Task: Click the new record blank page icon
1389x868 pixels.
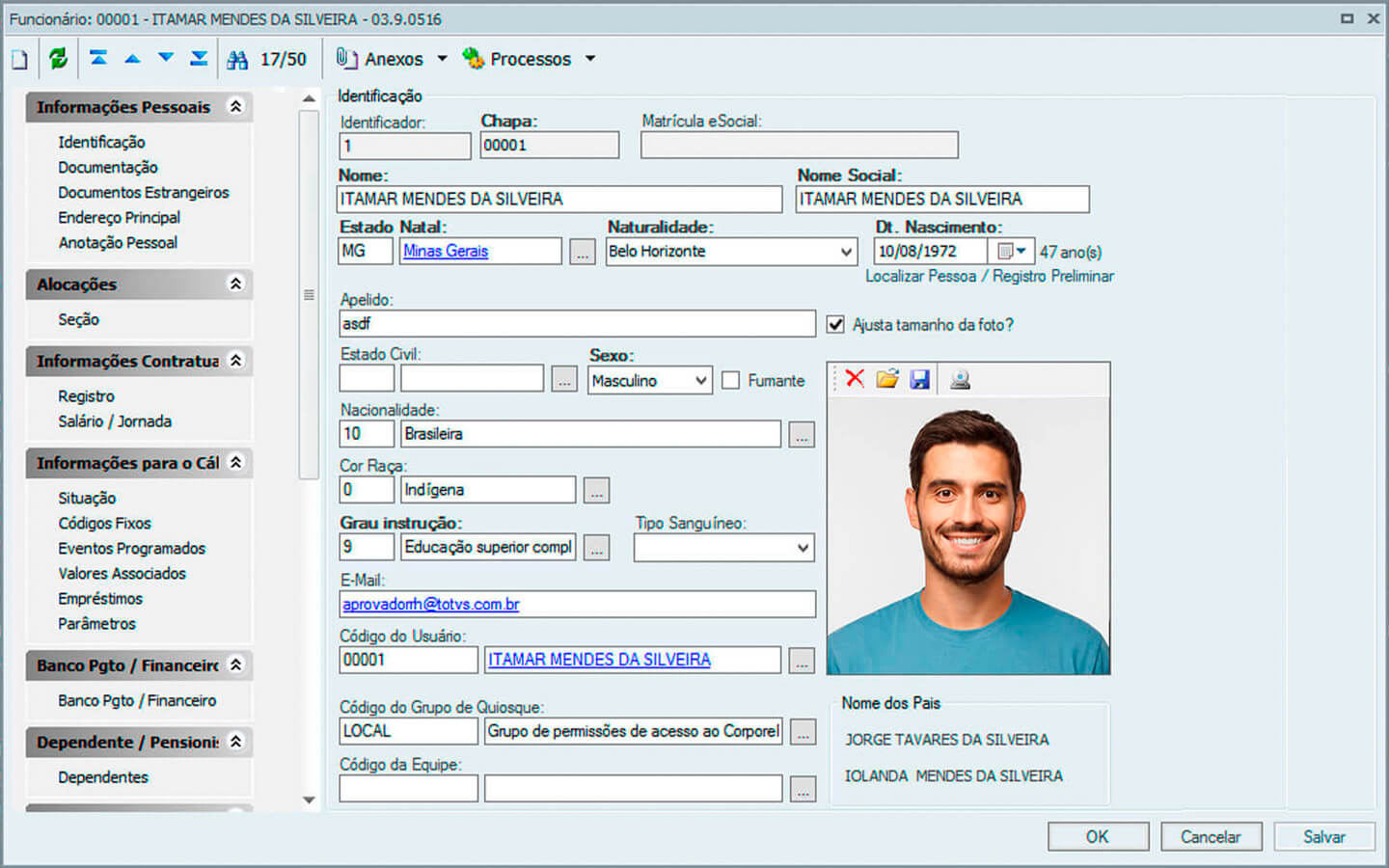Action: point(19,60)
